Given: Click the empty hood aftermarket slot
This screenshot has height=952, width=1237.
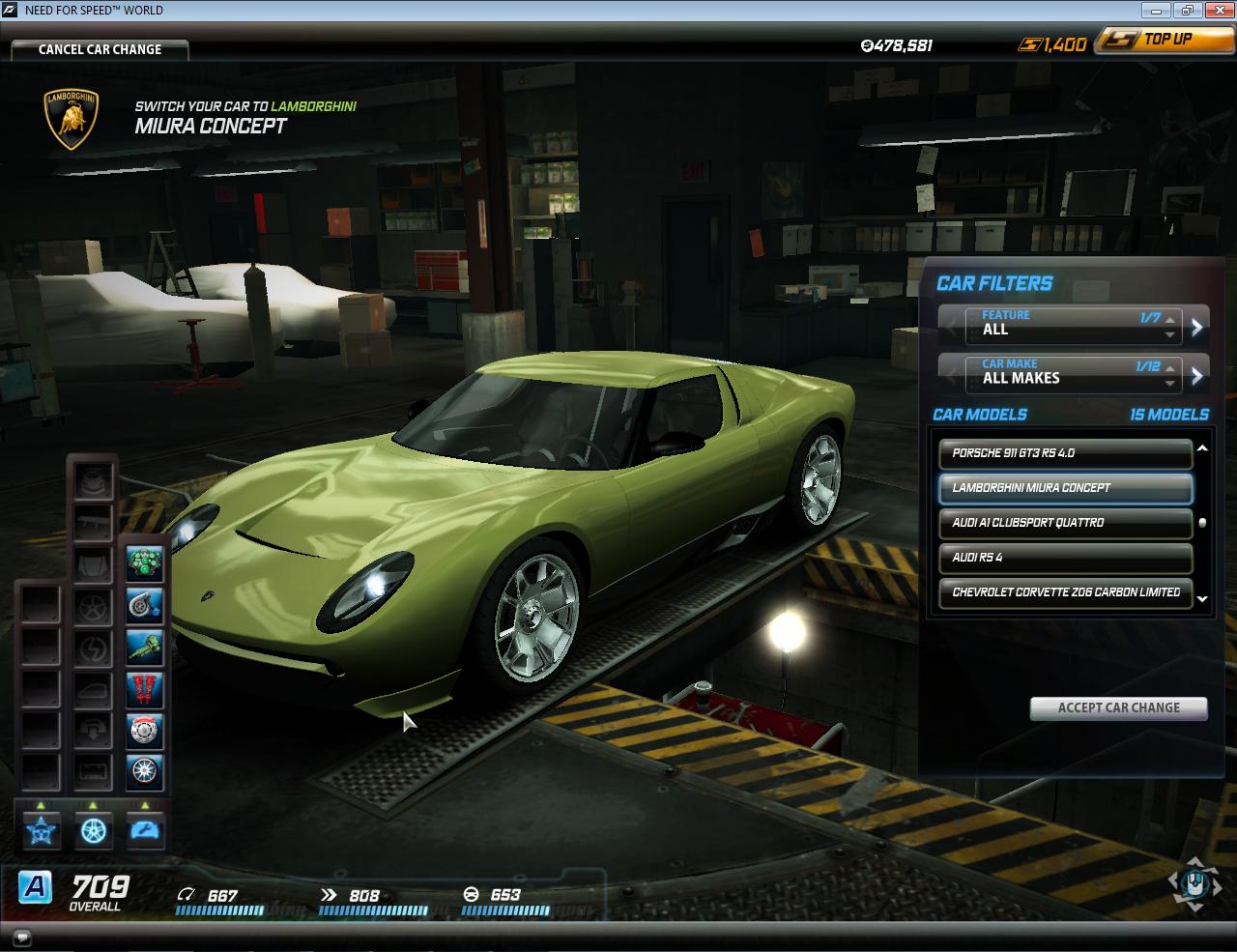Looking at the screenshot, I should [94, 563].
